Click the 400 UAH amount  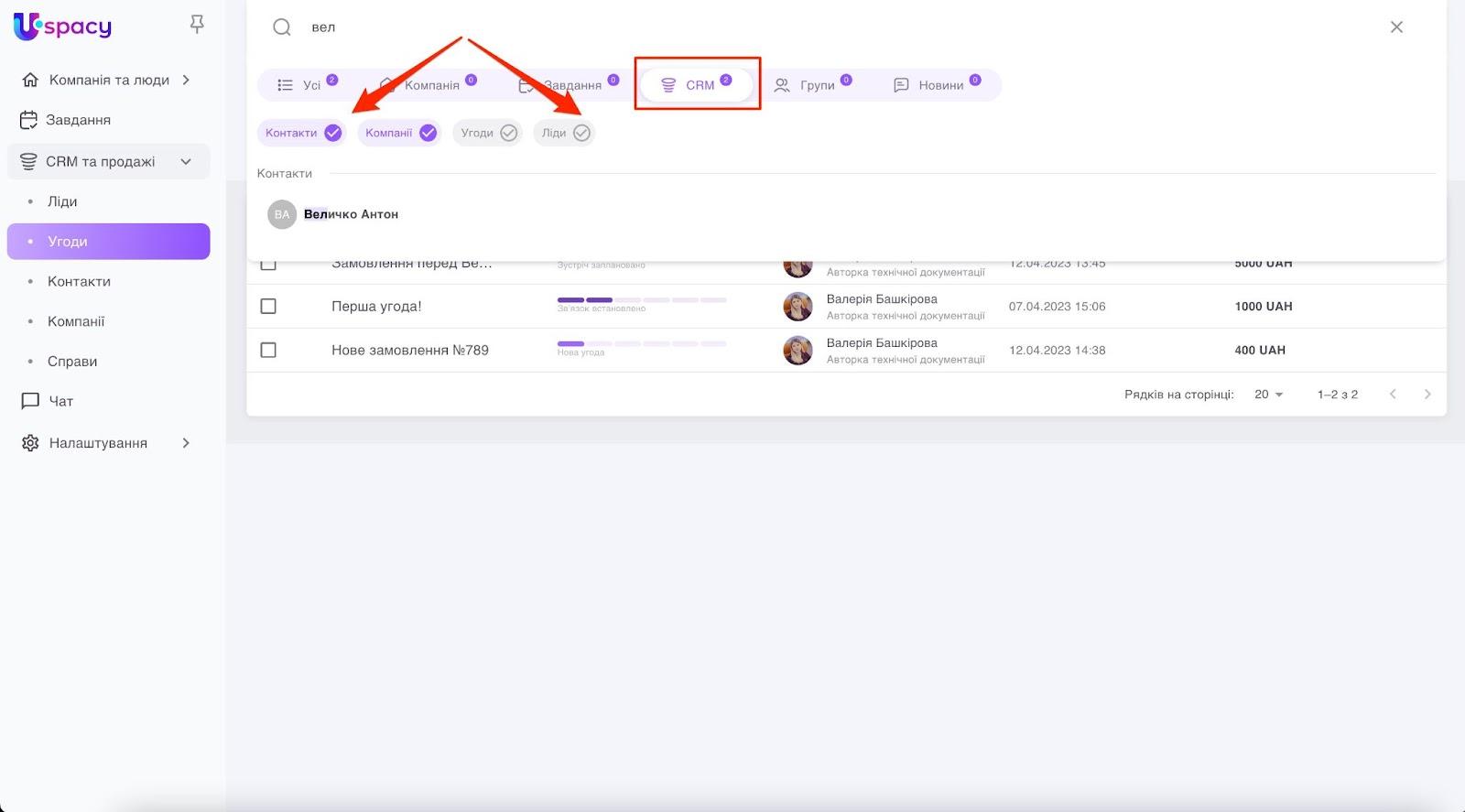click(1260, 351)
